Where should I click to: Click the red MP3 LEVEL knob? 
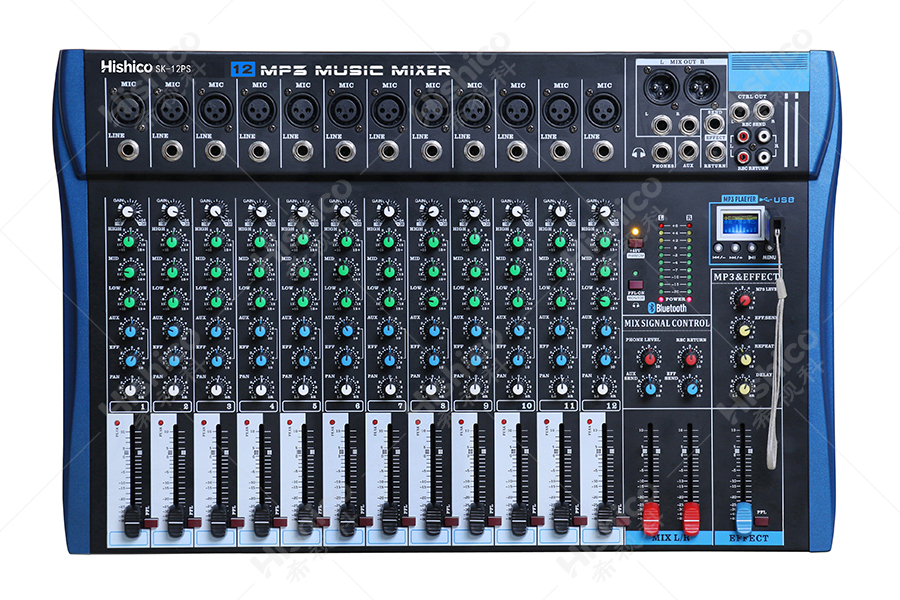pyautogui.click(x=744, y=300)
